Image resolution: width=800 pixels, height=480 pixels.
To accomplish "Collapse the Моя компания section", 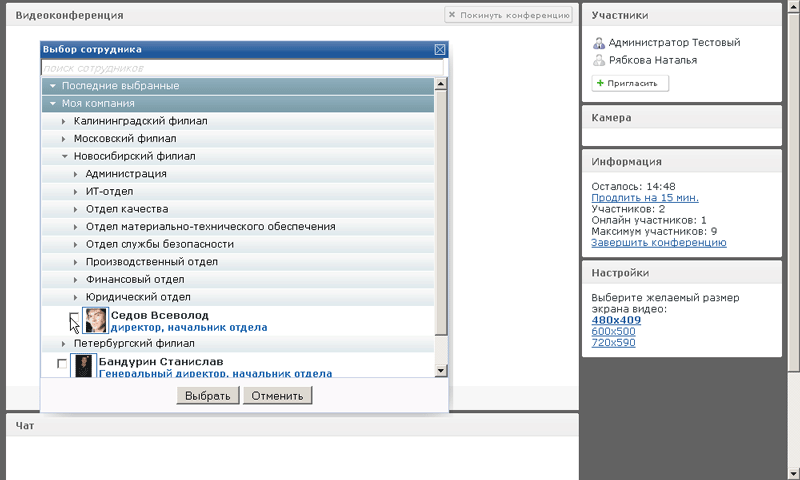I will (x=53, y=104).
